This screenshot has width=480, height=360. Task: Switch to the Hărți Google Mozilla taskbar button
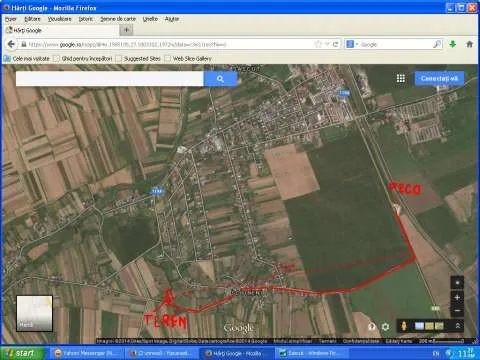(237, 353)
